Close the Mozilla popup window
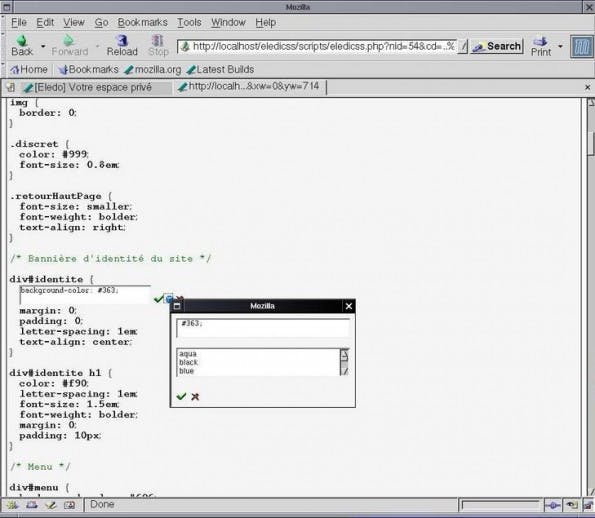The width and height of the screenshot is (595, 518). click(x=349, y=306)
